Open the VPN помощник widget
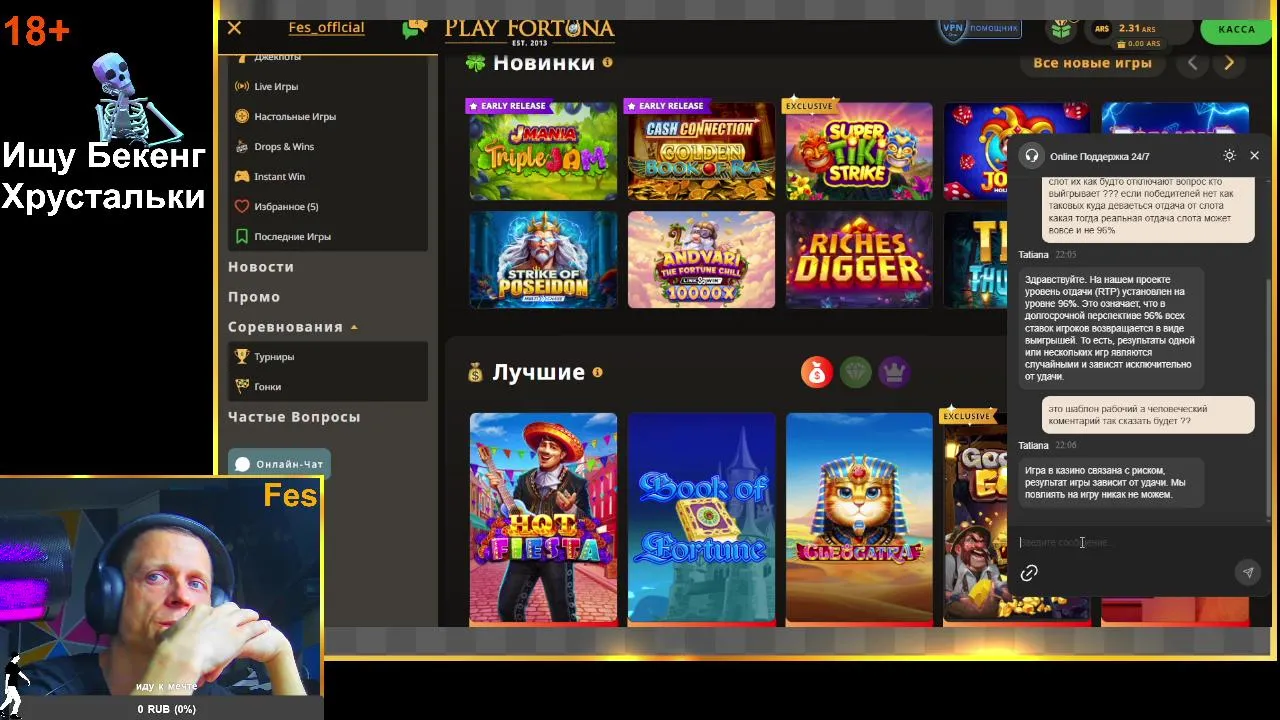The image size is (1280, 720). (980, 28)
